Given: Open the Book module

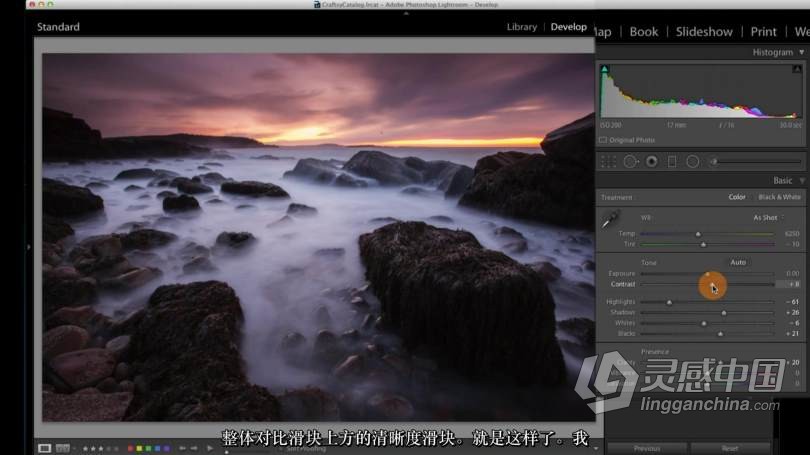Looking at the screenshot, I should click(644, 32).
